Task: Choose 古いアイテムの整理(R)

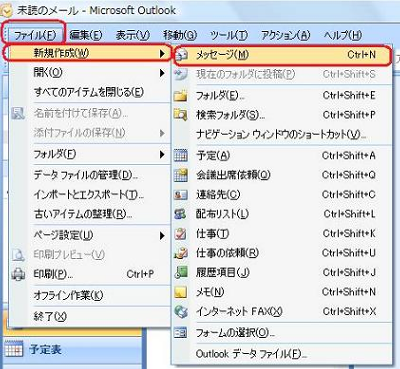Action: pyautogui.click(x=83, y=214)
